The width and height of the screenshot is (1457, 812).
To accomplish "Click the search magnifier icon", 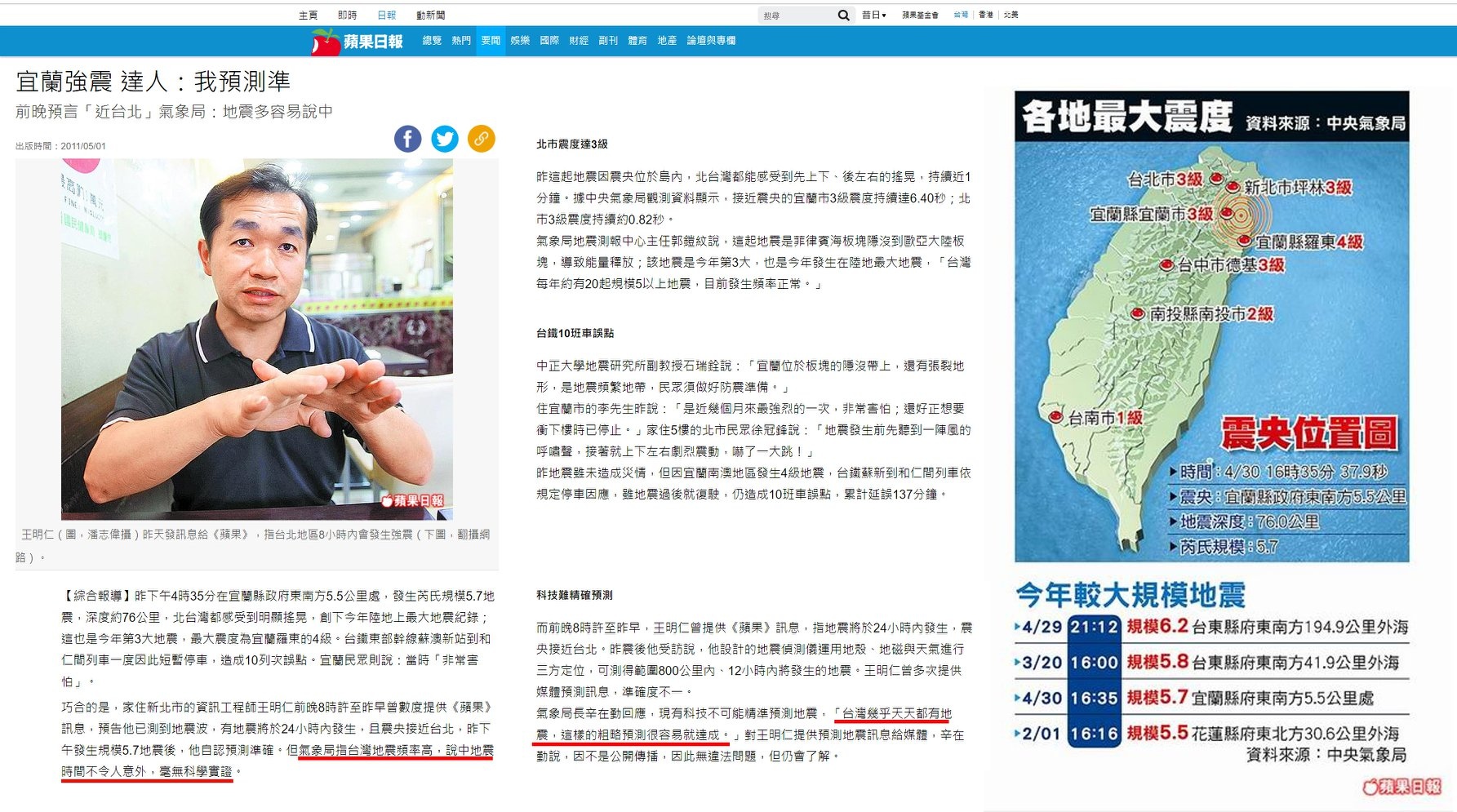I will 843,16.
